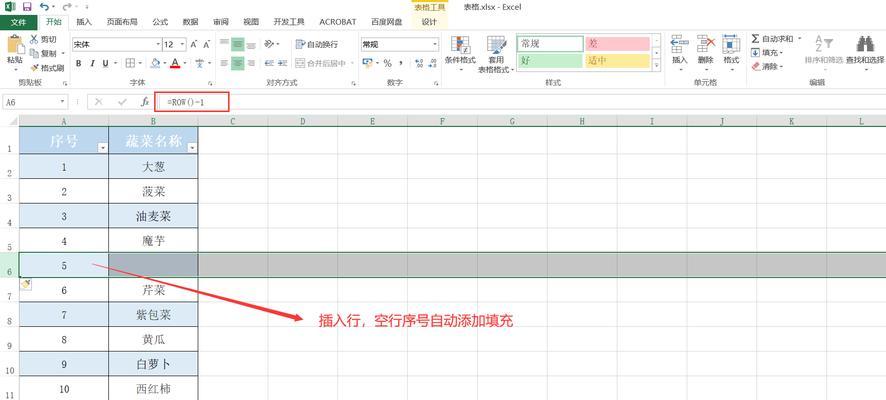Viewport: 886px width, 400px height.
Task: Switch to the Insert (插入) tab
Action: (x=84, y=22)
